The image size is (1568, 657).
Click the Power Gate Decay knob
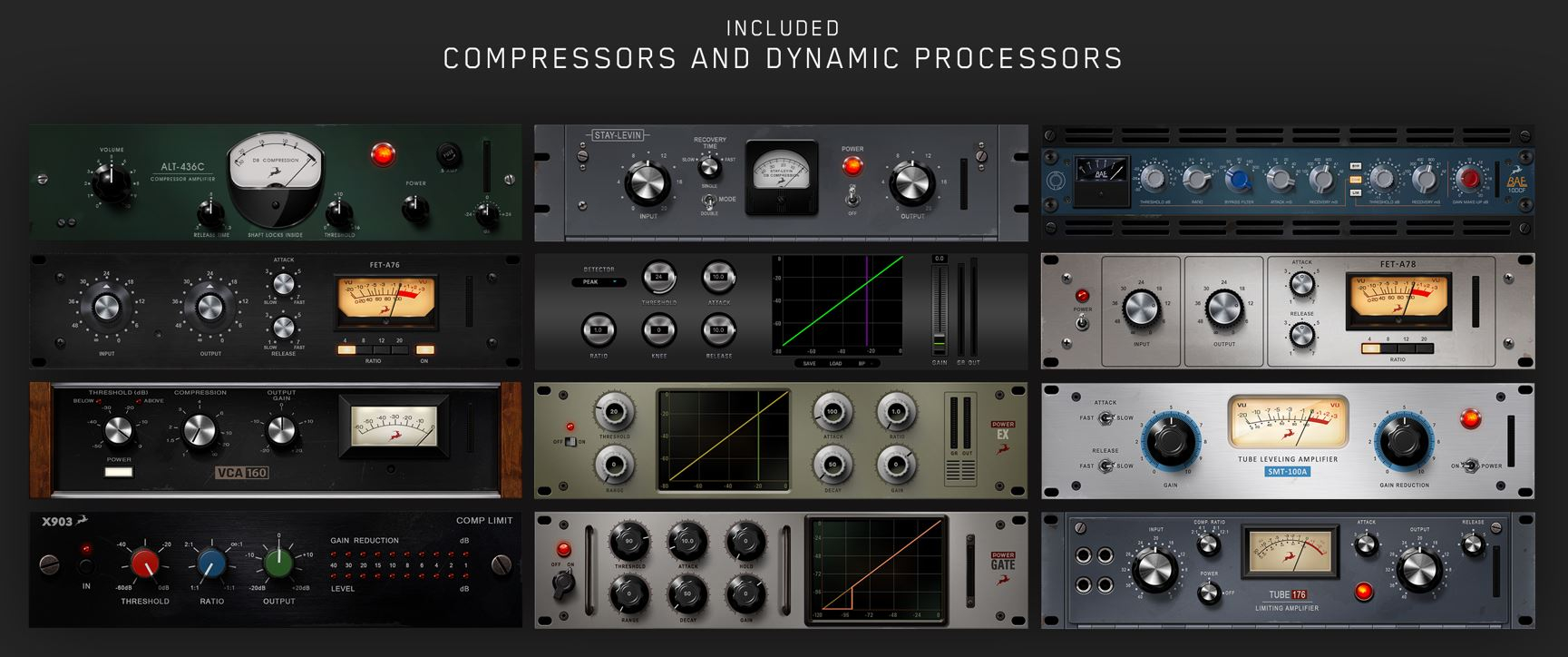click(687, 595)
